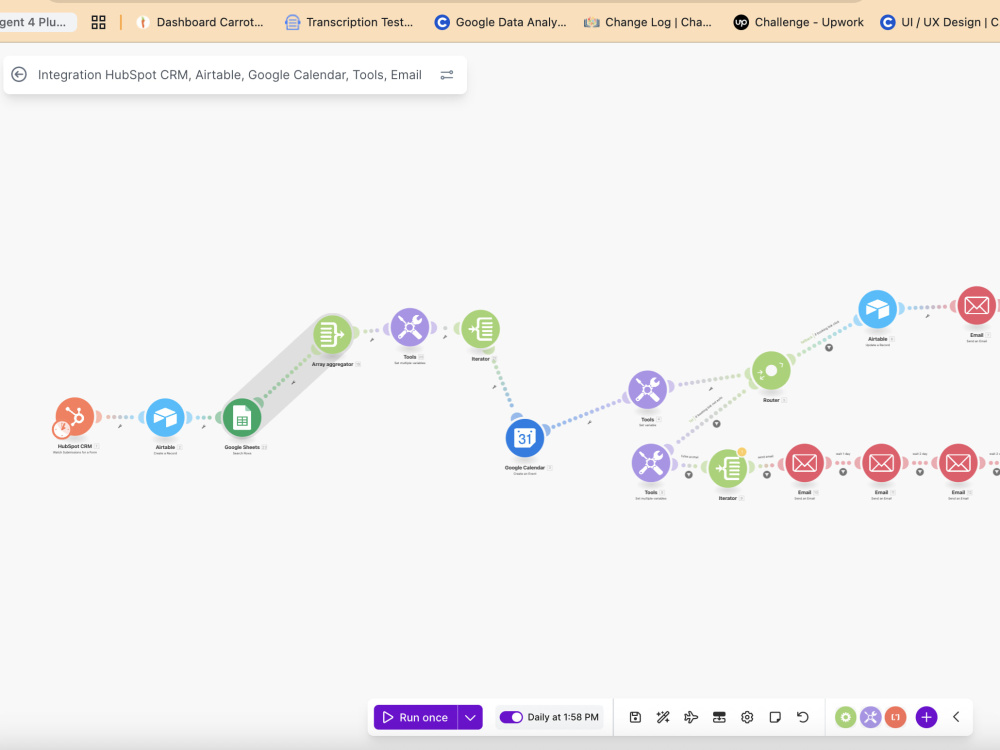Open filter between Router and Airtable Update
1000x750 pixels.
(829, 348)
